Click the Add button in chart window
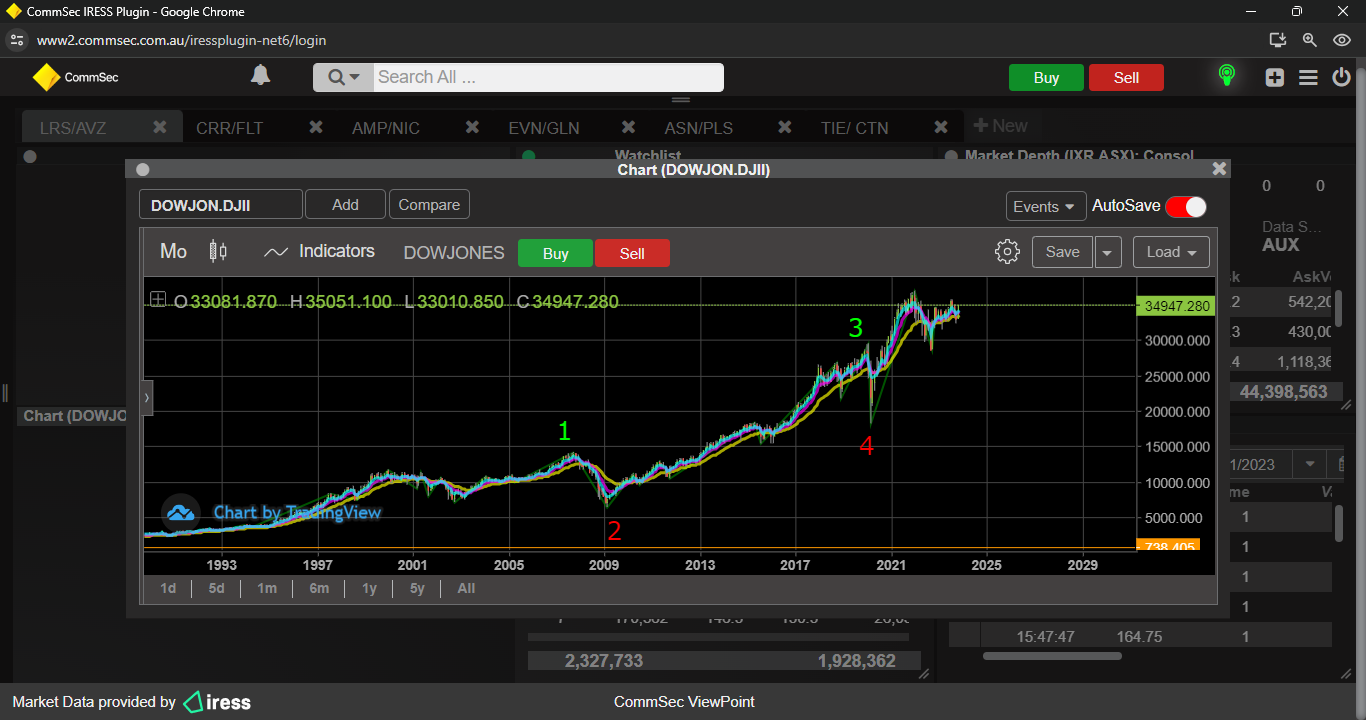The width and height of the screenshot is (1366, 720). (x=345, y=205)
